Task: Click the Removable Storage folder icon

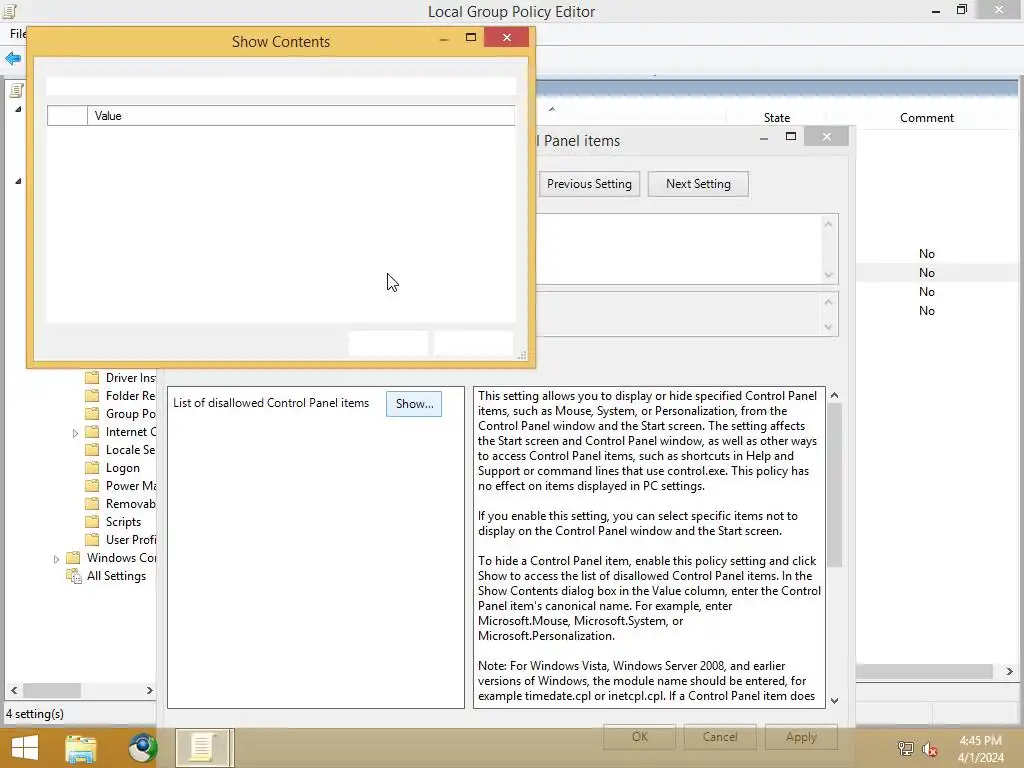Action: (92, 504)
